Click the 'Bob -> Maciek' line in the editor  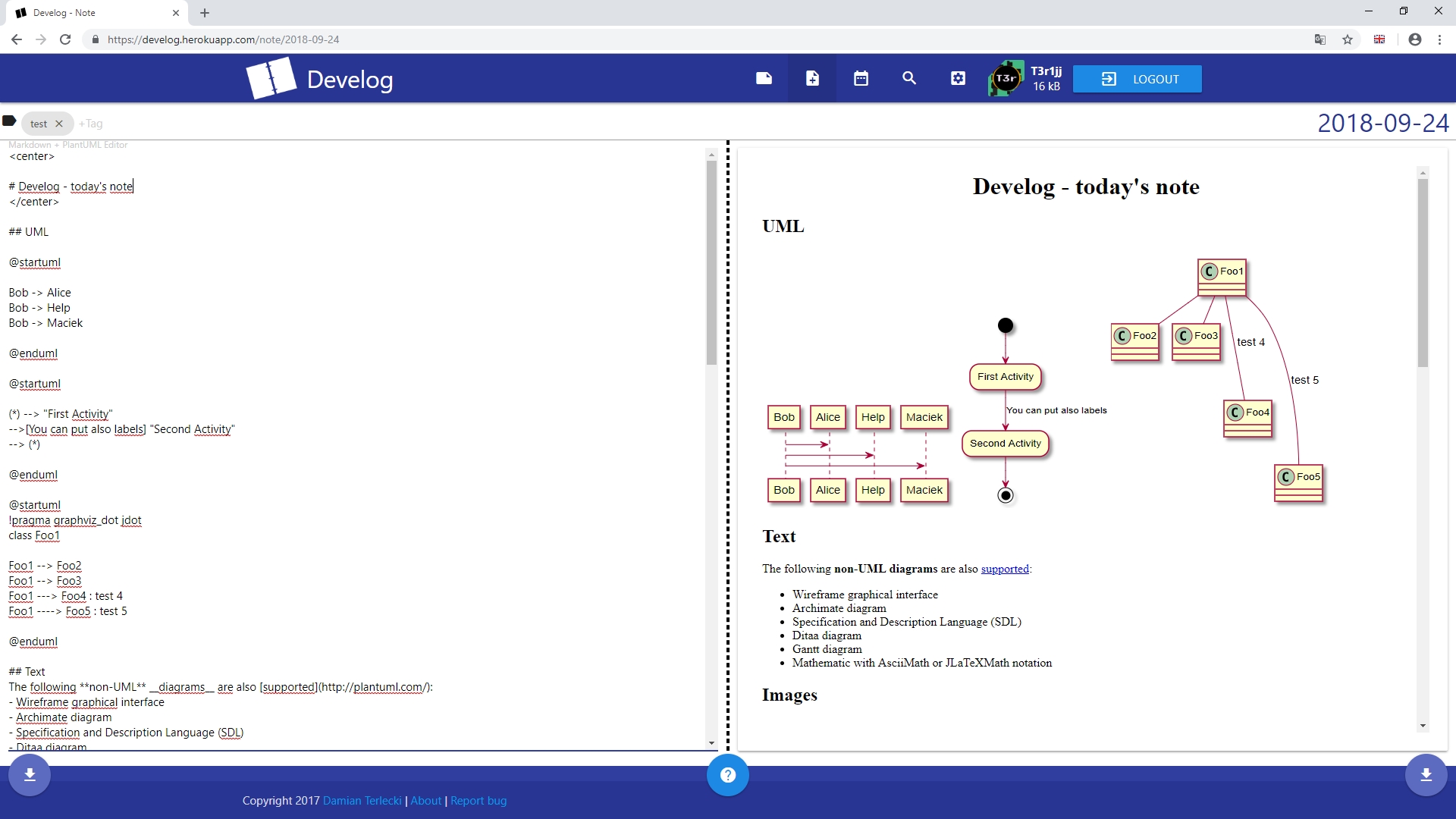coord(45,323)
